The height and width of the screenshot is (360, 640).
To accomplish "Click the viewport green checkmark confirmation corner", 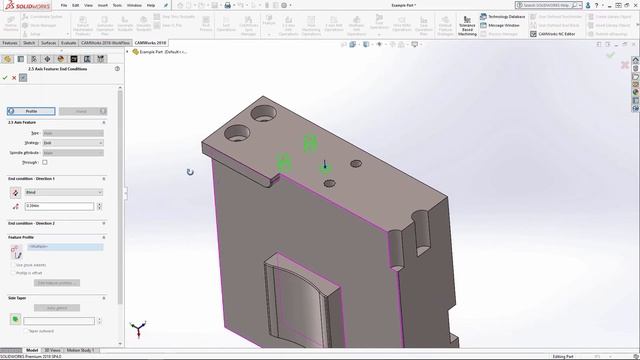I will coord(611,55).
